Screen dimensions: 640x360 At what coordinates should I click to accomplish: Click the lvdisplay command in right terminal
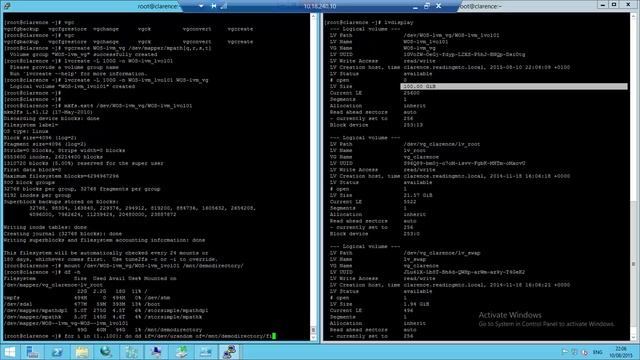coord(398,22)
